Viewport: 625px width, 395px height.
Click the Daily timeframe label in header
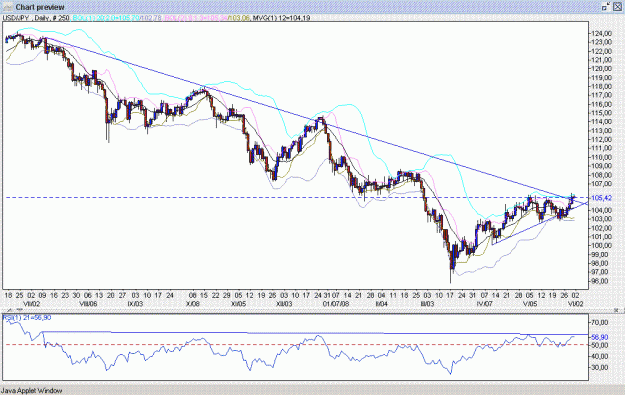43,18
